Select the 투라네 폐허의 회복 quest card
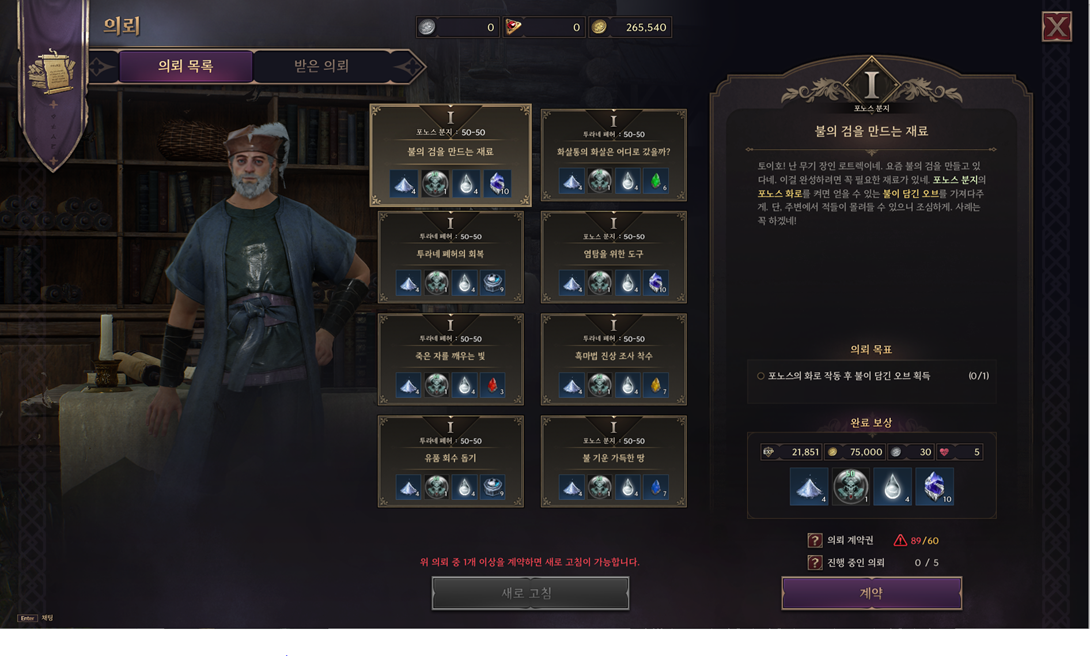The width and height of the screenshot is (1090, 656). click(x=450, y=257)
